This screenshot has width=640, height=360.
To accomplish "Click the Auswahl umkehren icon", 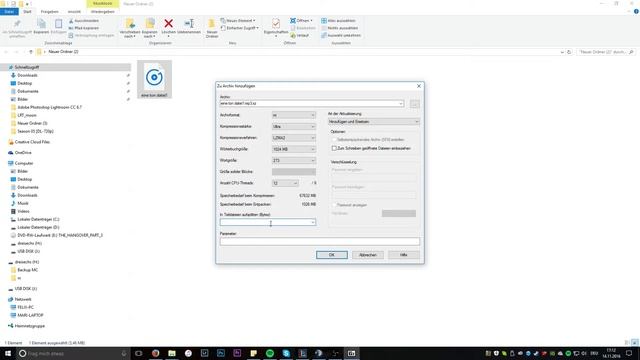I will coord(324,36).
